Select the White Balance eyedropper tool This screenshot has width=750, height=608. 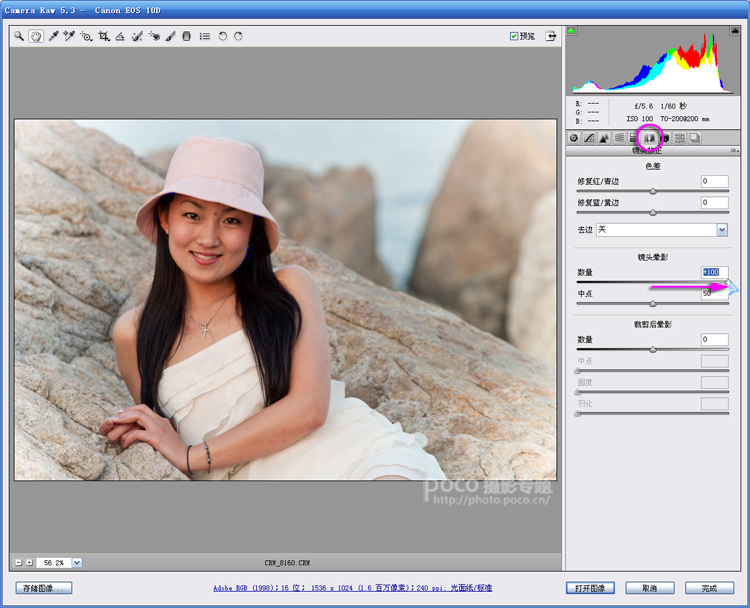[x=53, y=36]
